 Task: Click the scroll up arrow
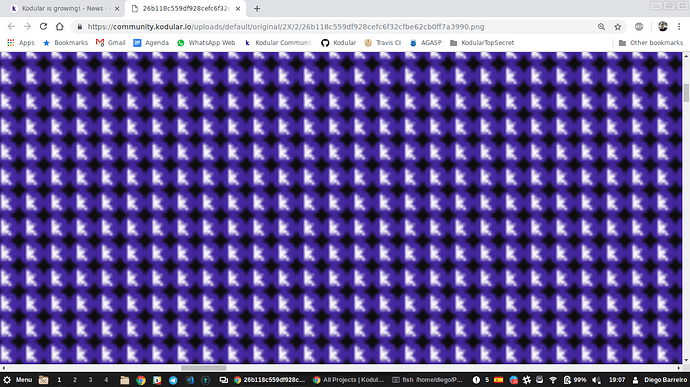(x=686, y=56)
